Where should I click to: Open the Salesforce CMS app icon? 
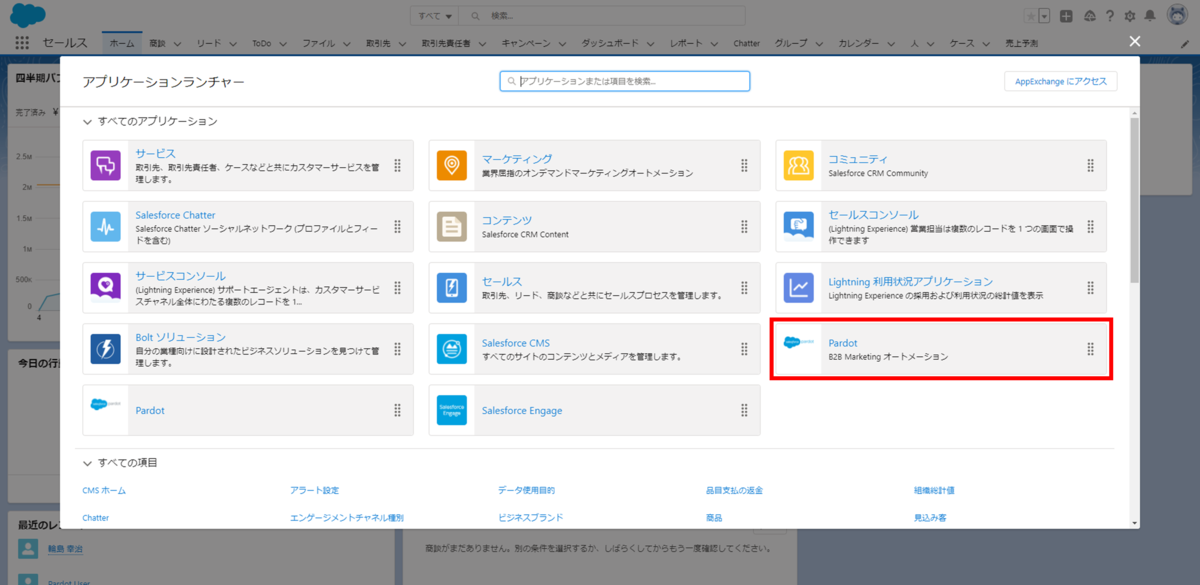[452, 349]
